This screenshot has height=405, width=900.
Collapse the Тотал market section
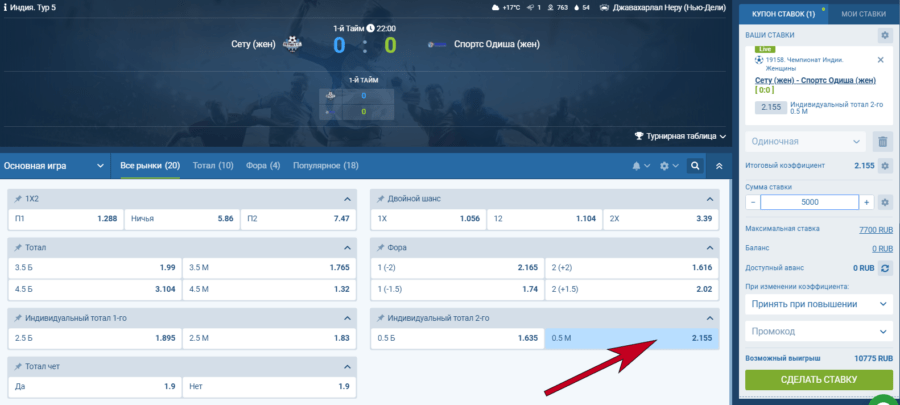(347, 248)
